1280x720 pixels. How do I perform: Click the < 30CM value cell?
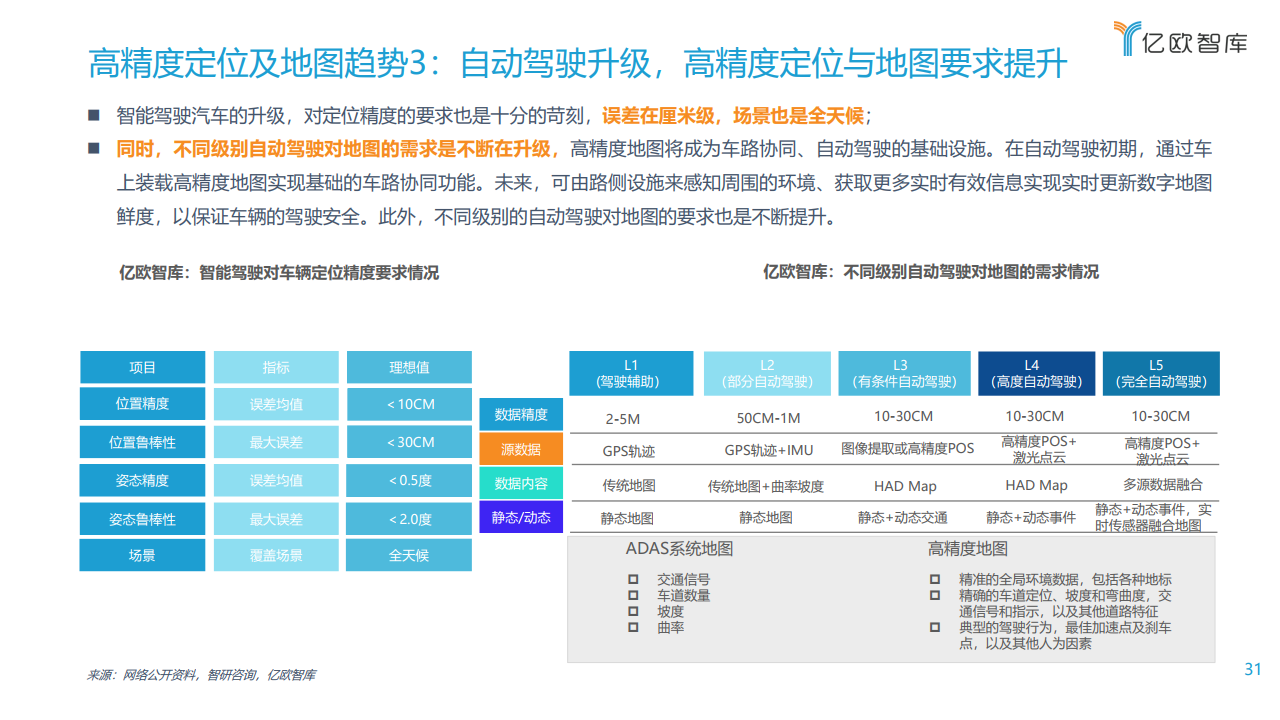409,442
